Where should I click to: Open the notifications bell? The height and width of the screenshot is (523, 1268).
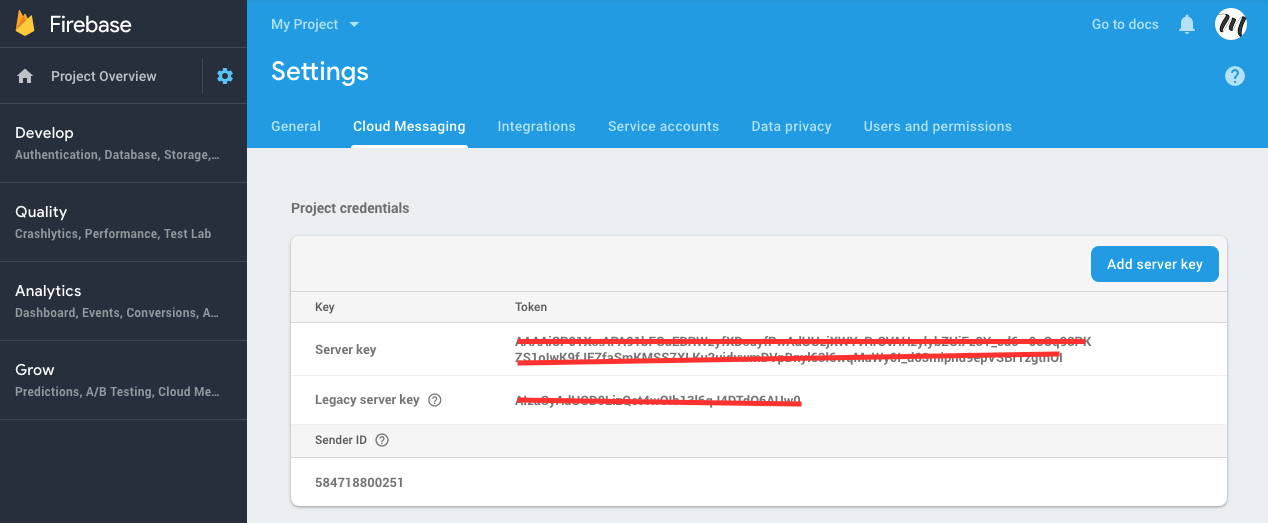[1187, 24]
